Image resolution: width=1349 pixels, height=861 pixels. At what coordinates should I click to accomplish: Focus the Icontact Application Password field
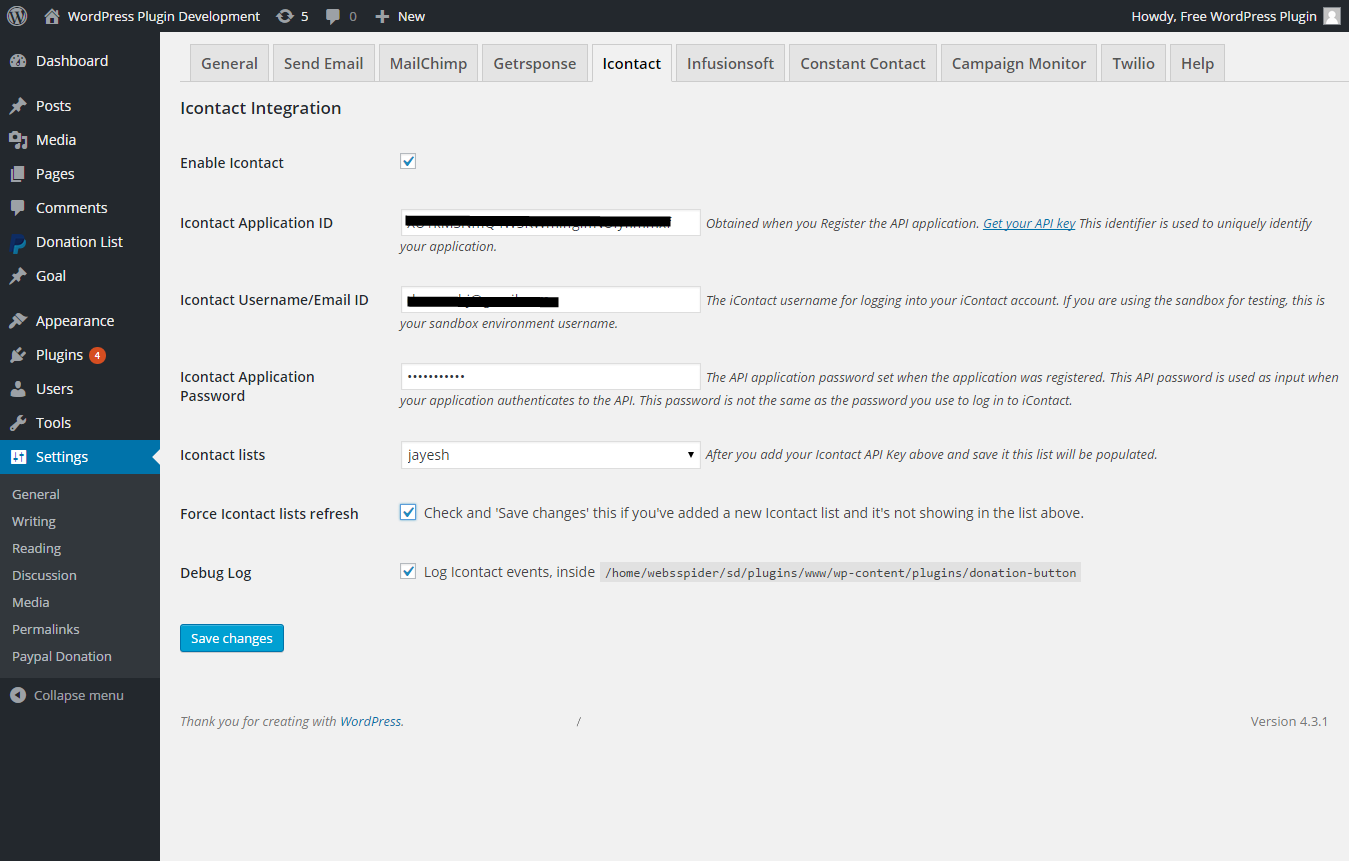[x=550, y=376]
